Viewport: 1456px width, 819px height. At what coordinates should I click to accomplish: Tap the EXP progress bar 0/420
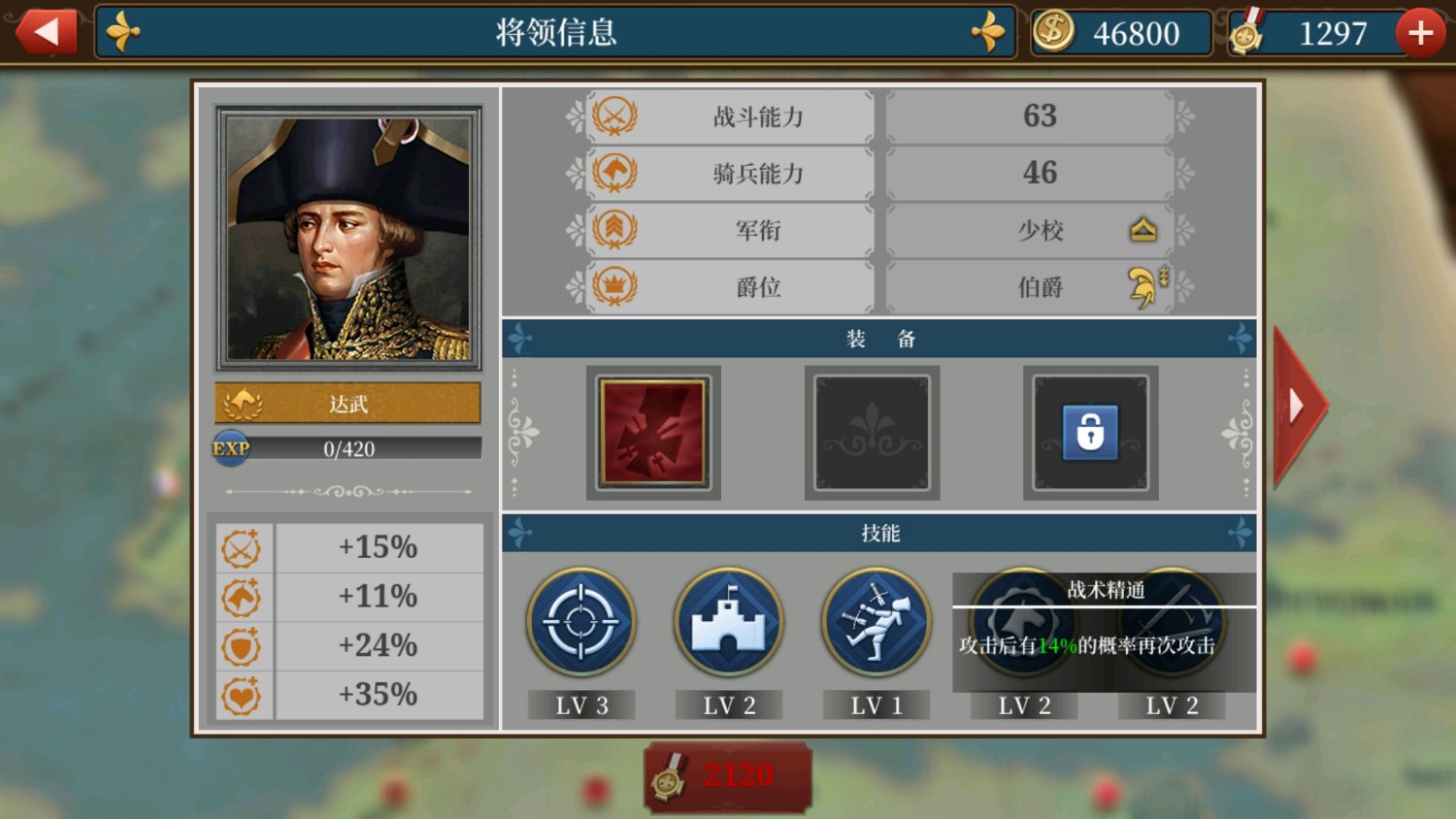click(x=347, y=448)
